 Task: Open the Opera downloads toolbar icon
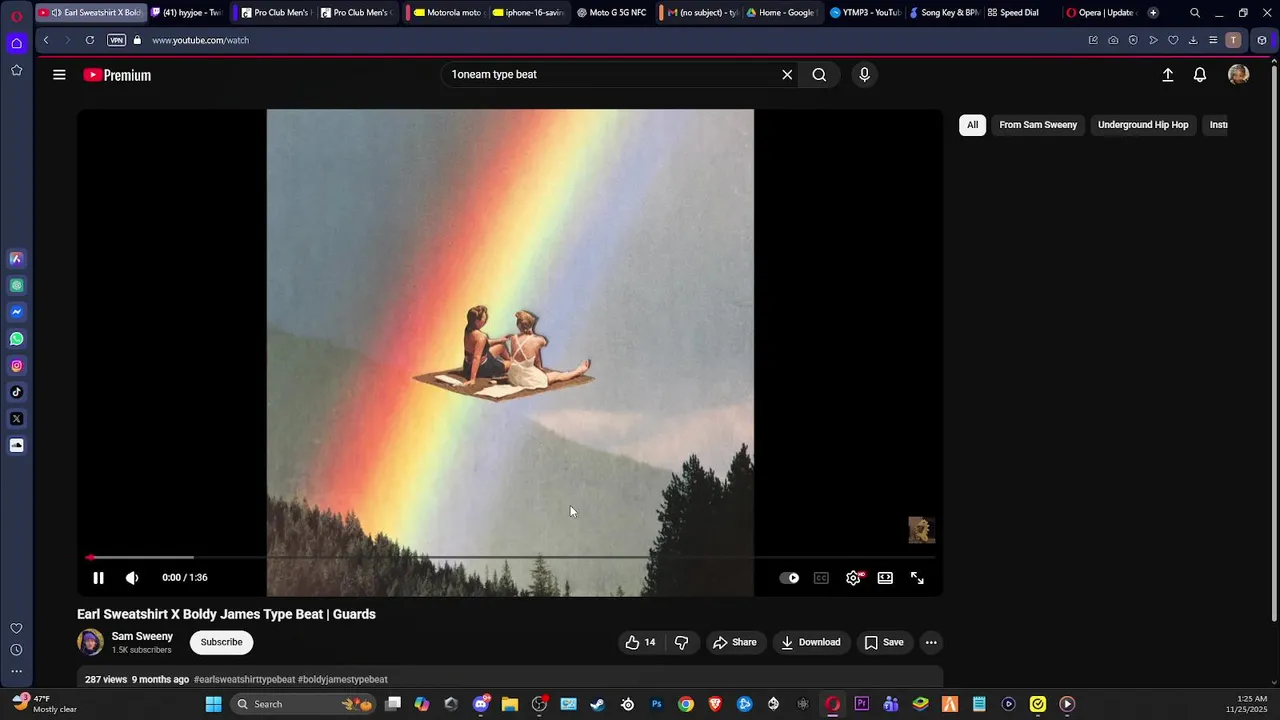[x=1193, y=40]
